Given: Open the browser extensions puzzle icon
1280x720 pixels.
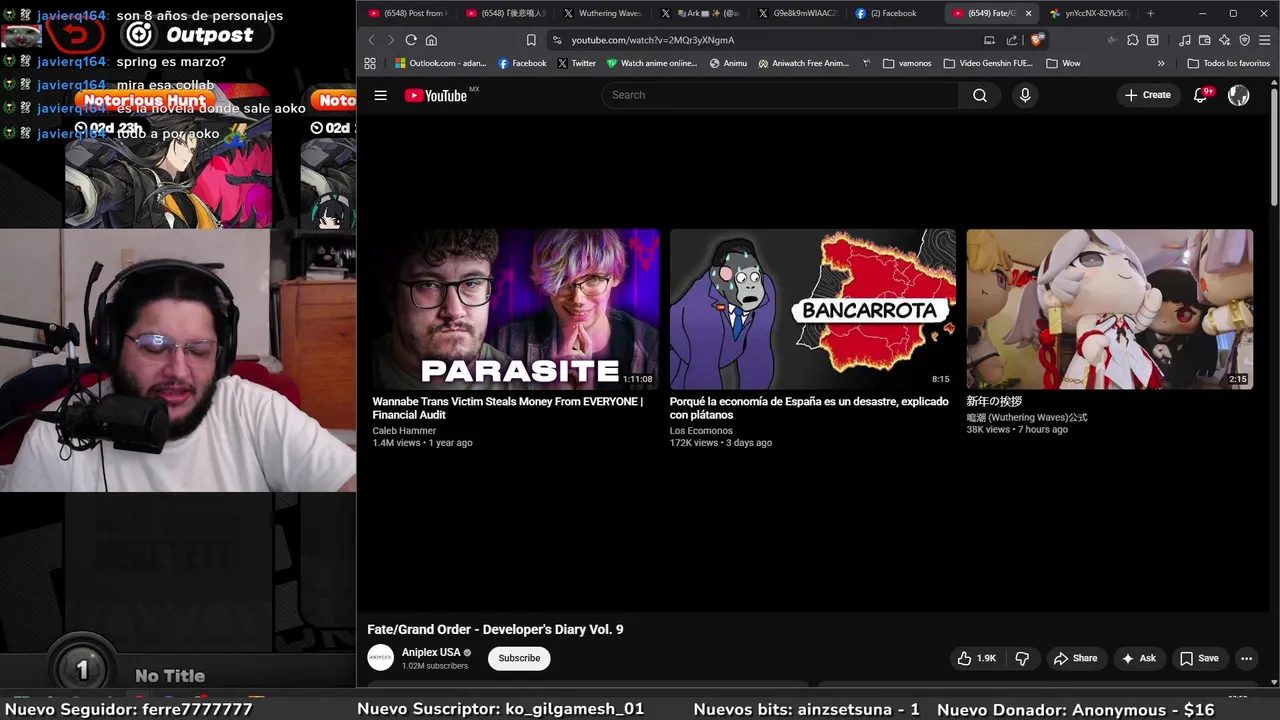Looking at the screenshot, I should 1132,40.
